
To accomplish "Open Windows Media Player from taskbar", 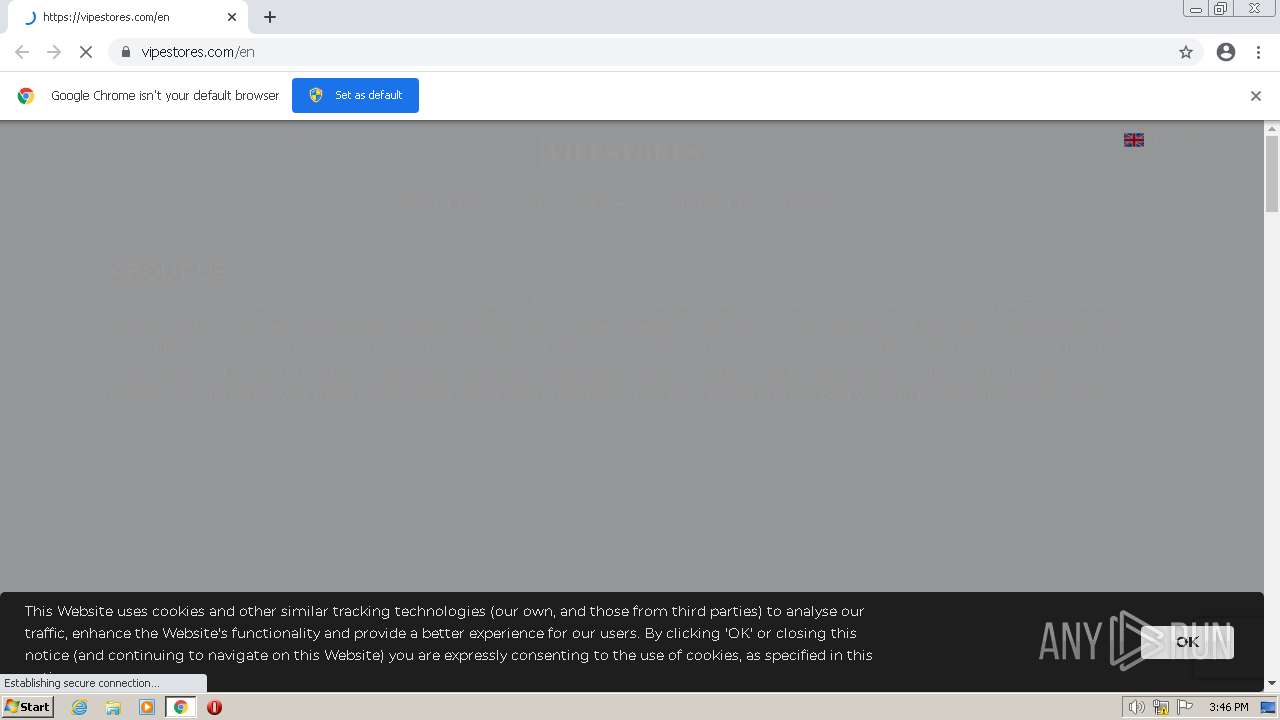I will click(147, 707).
